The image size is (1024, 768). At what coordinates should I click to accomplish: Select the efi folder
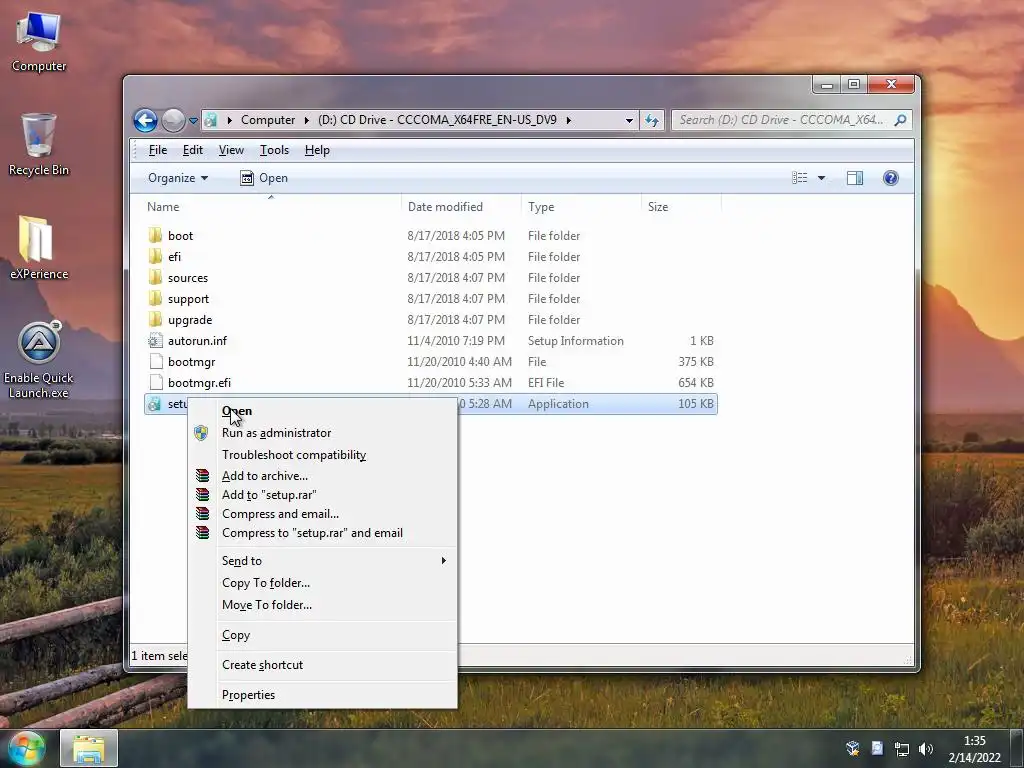[174, 257]
